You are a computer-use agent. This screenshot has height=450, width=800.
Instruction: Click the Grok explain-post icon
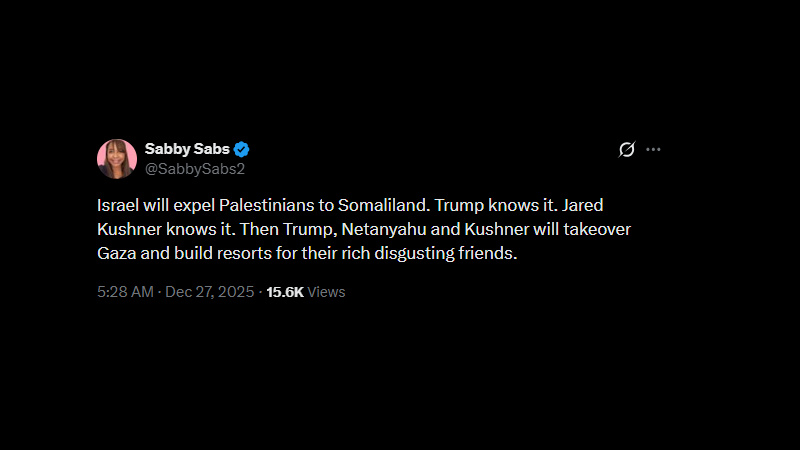pos(627,150)
